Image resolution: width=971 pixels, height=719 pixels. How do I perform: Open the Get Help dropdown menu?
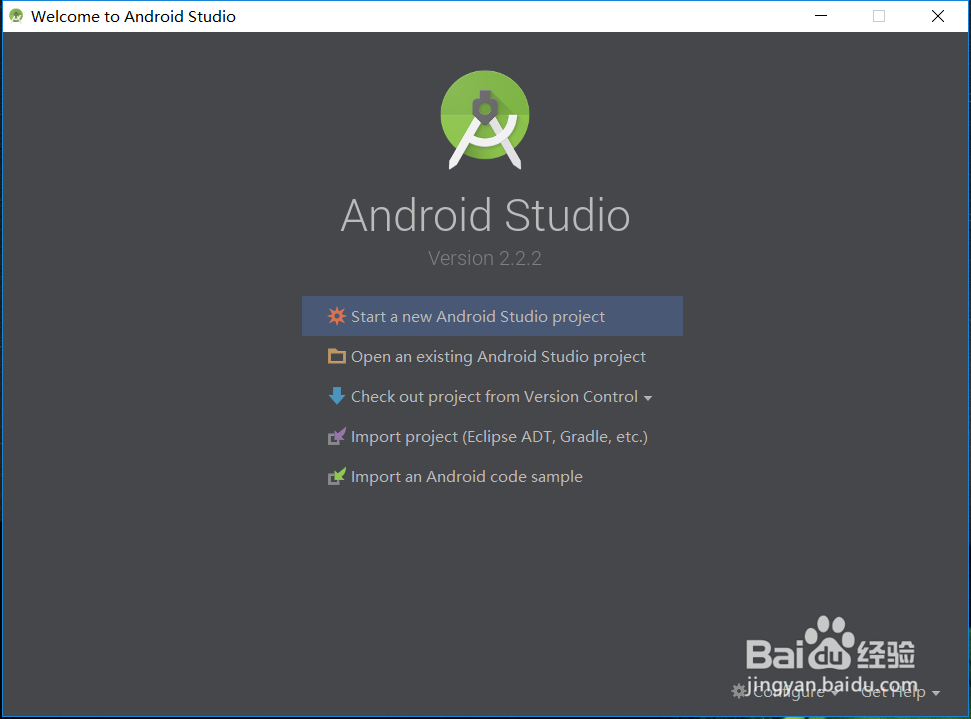(900, 692)
